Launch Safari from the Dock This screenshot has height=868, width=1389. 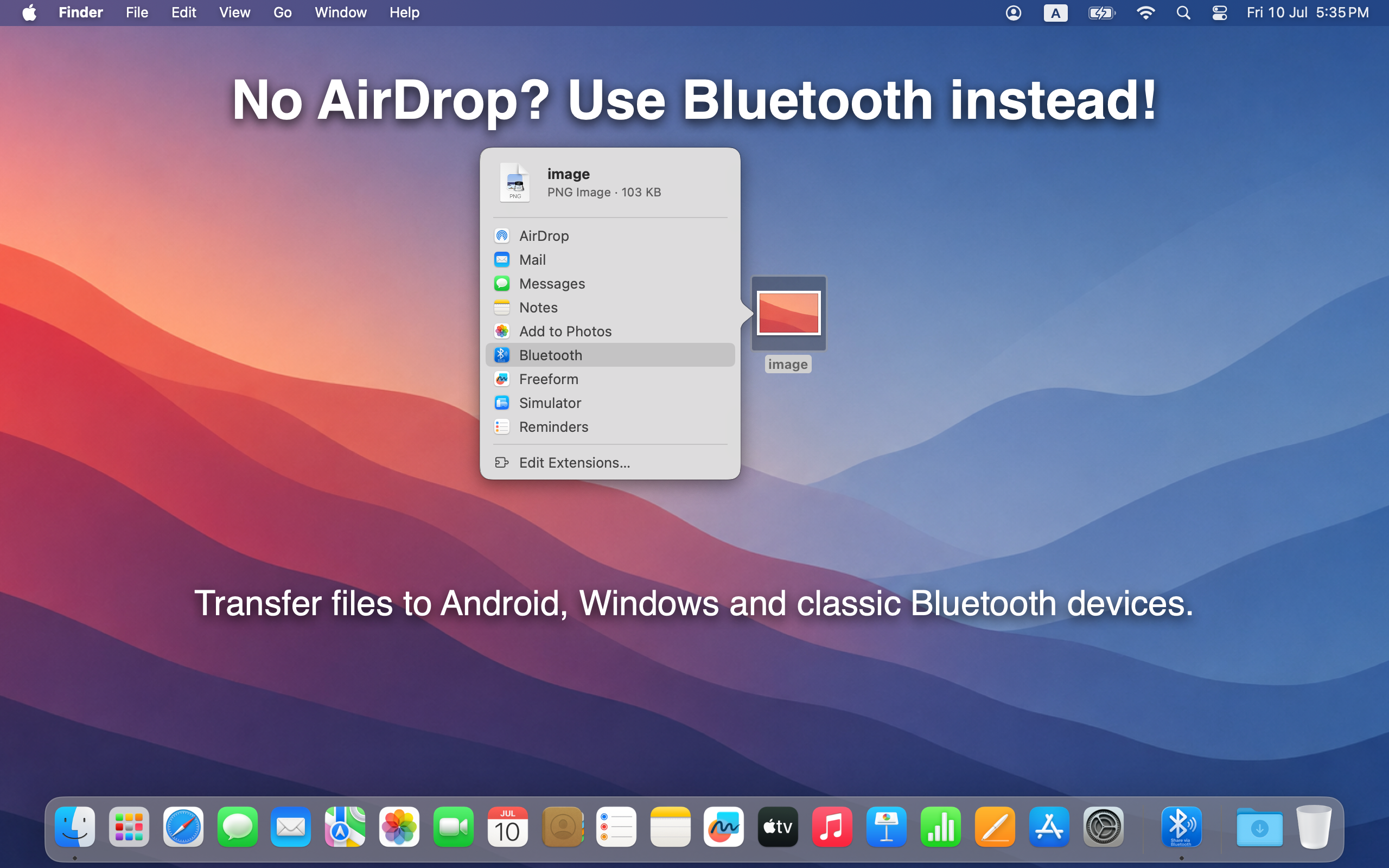click(183, 827)
